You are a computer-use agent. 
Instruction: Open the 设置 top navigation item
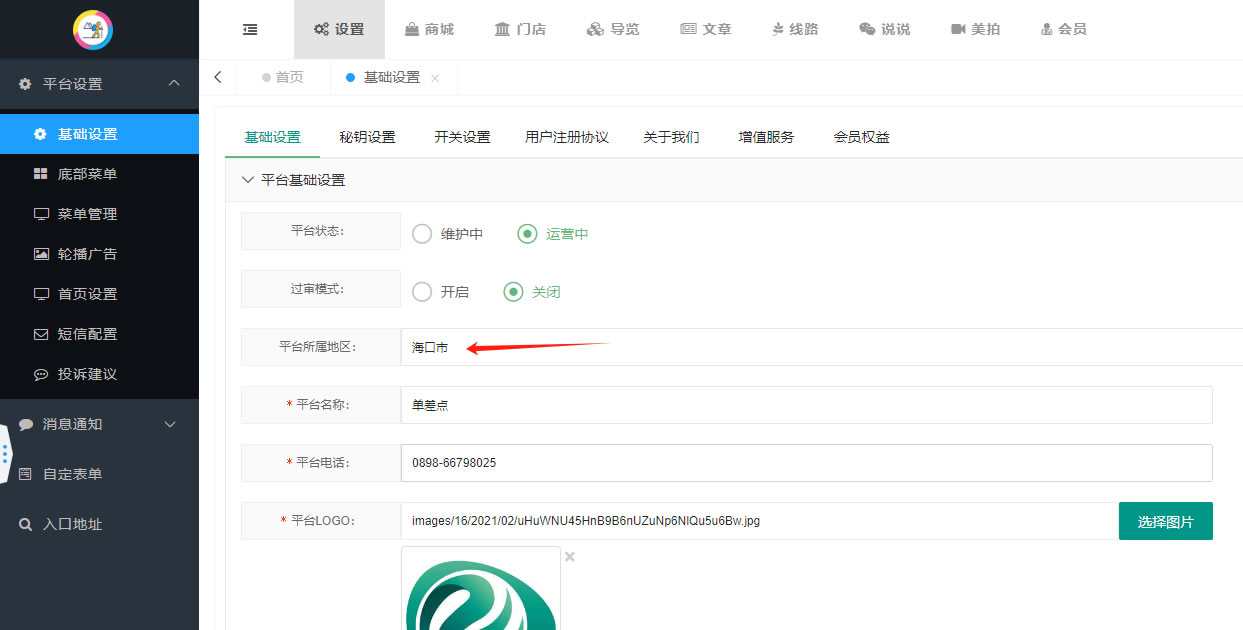339,30
